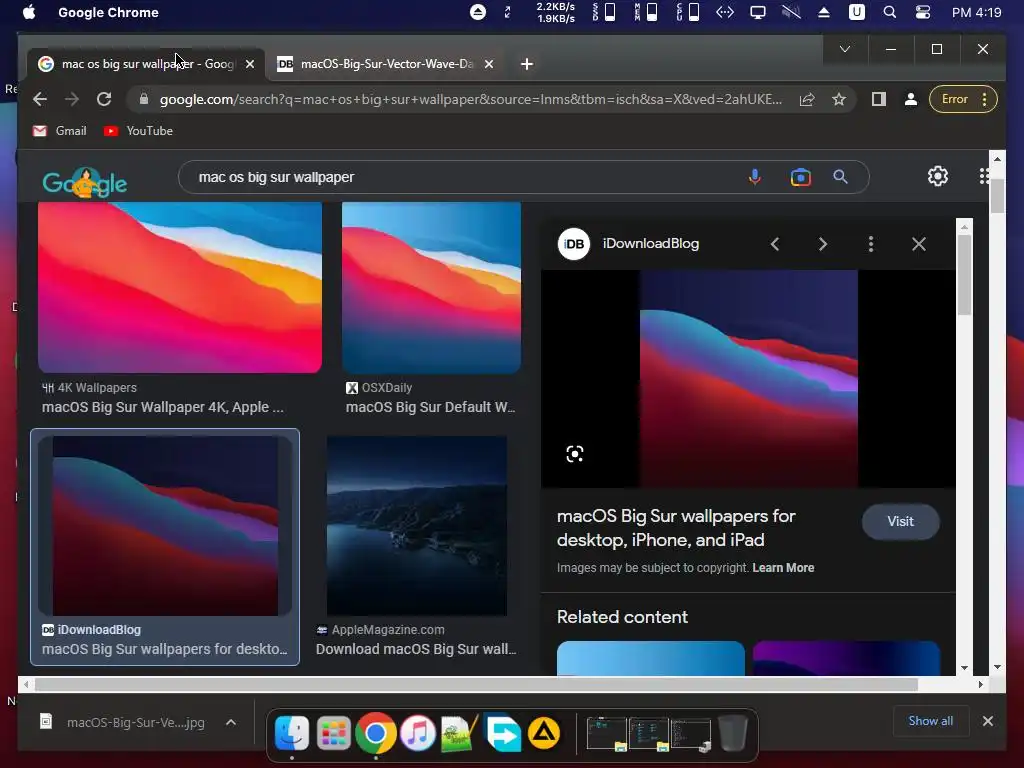Open Launchpad from the dock
The image size is (1024, 768).
[x=334, y=733]
